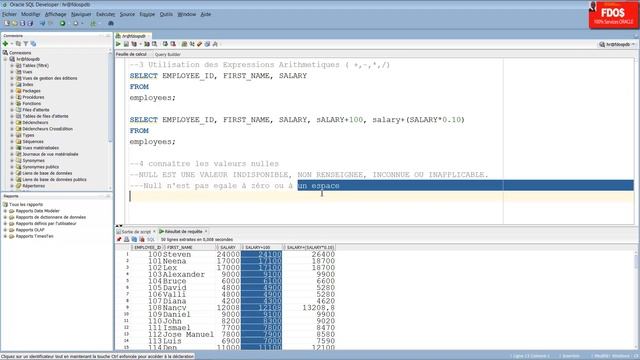Click the New file icon in main toolbar
This screenshot has width=640, height=360.
pos(7,23)
